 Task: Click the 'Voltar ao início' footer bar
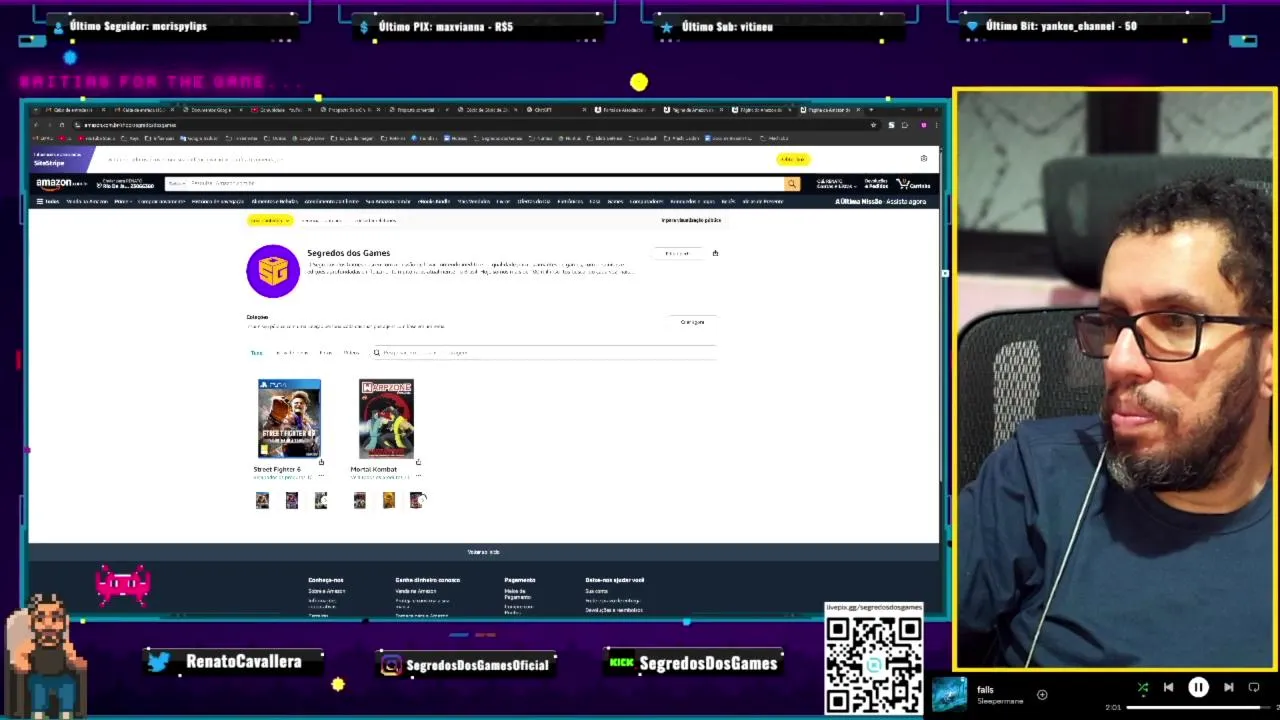[483, 552]
